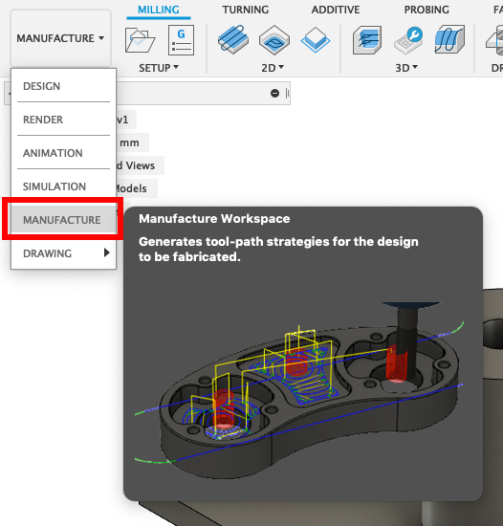
Task: Switch to the ADDITIVE tab
Action: pos(336,10)
